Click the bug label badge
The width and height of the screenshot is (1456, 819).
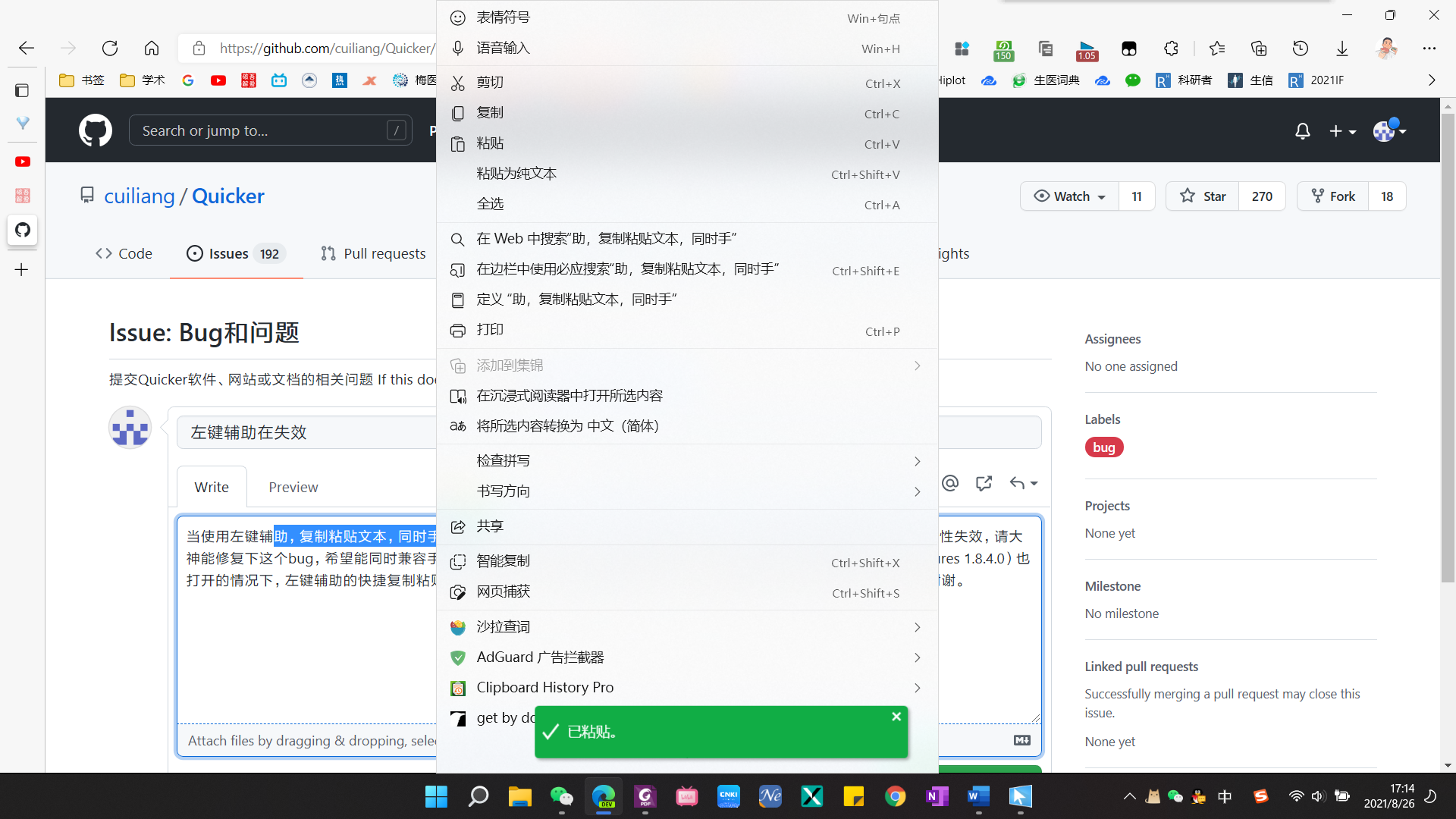1104,447
